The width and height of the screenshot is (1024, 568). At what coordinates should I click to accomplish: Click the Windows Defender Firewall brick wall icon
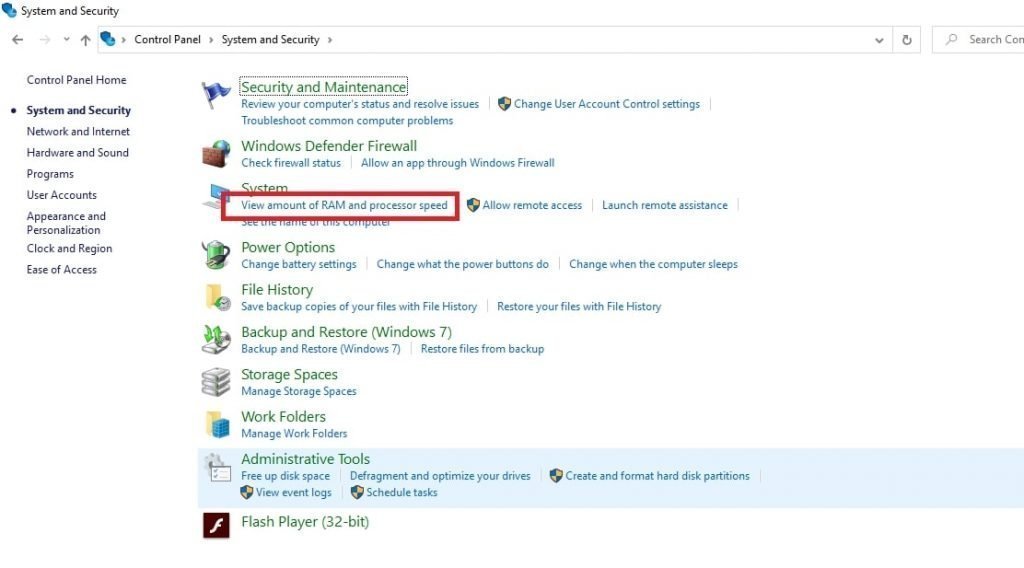point(217,154)
